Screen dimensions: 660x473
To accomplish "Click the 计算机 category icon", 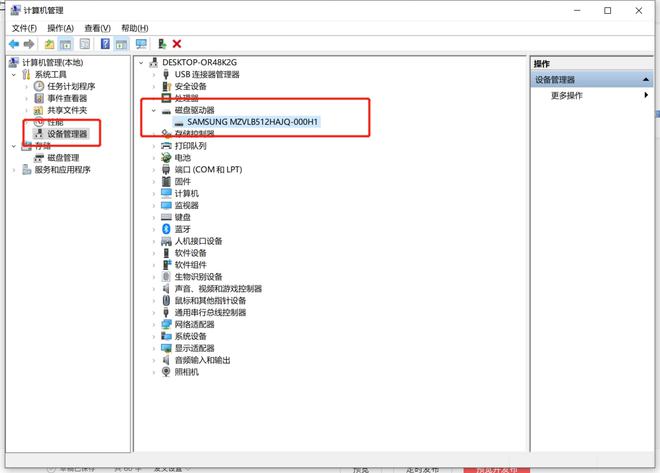I will click(167, 194).
